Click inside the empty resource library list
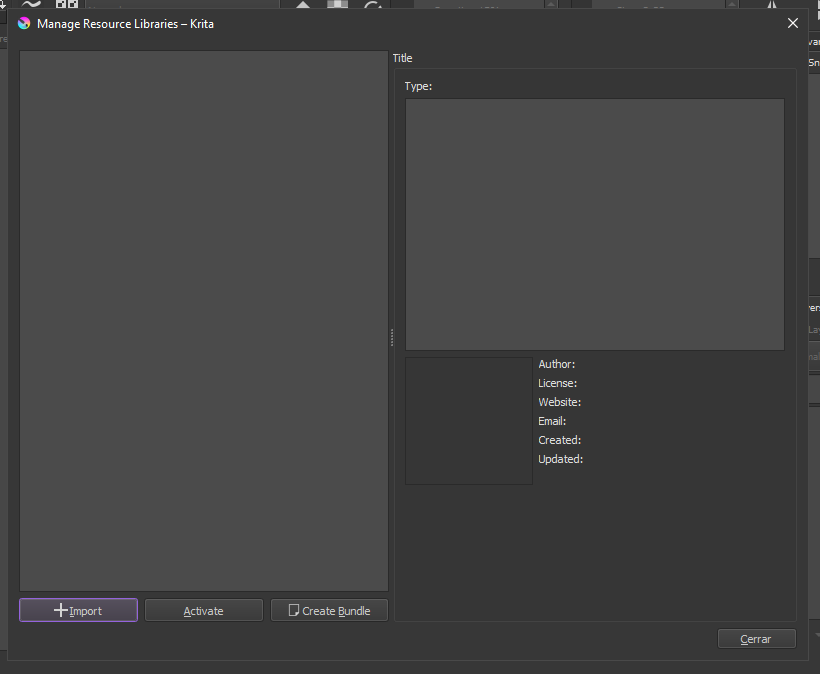 (x=204, y=320)
